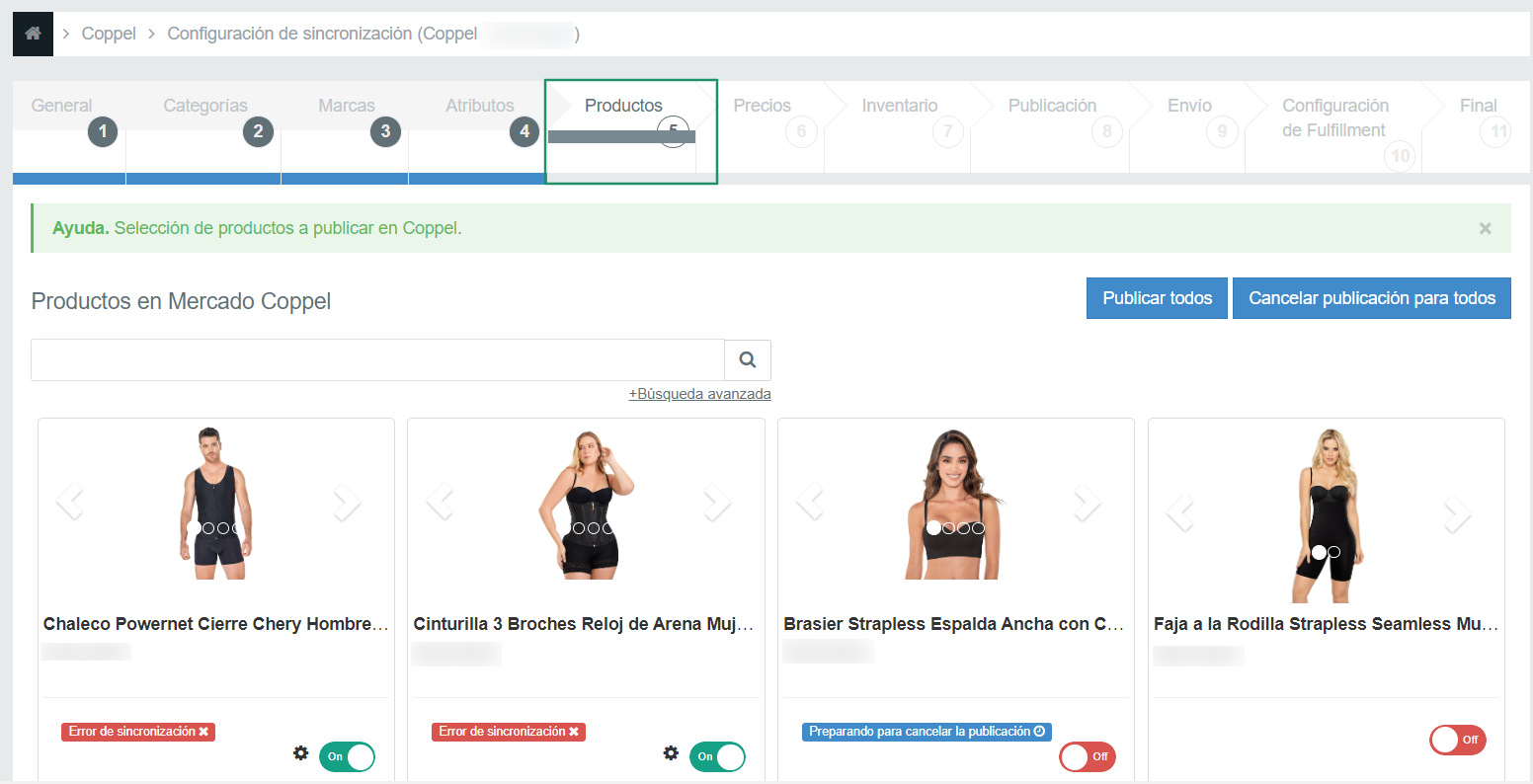The height and width of the screenshot is (784, 1533).
Task: Turn on publishing for Brasier Strapless
Action: (x=1088, y=756)
